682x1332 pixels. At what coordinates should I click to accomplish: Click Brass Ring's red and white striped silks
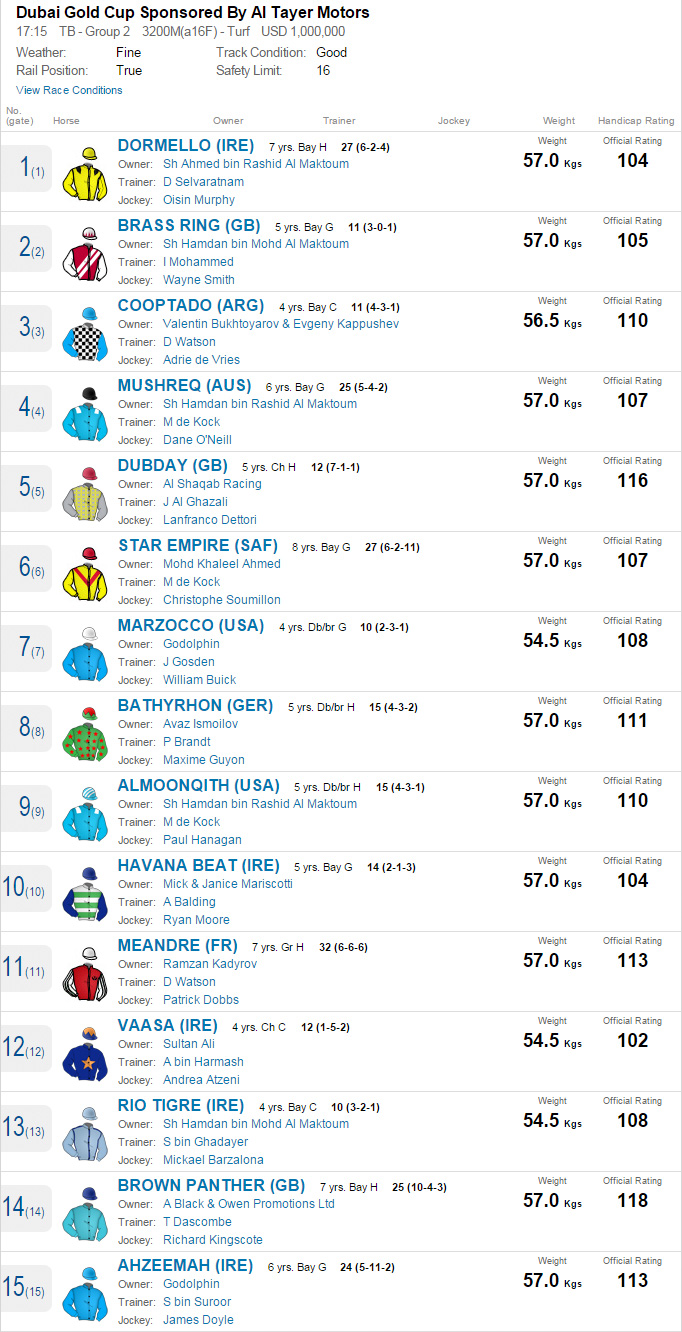84,252
